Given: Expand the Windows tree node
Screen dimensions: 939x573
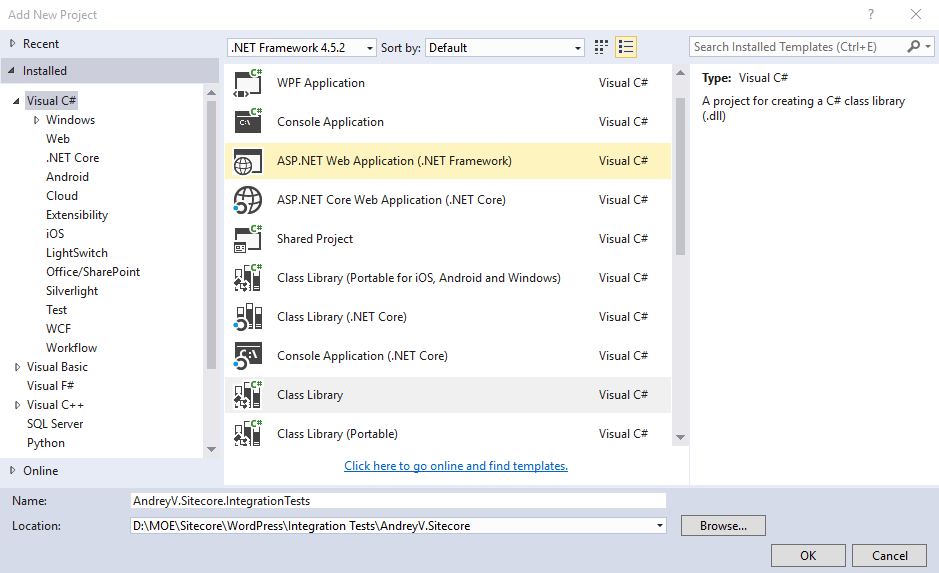Looking at the screenshot, I should coord(37,120).
